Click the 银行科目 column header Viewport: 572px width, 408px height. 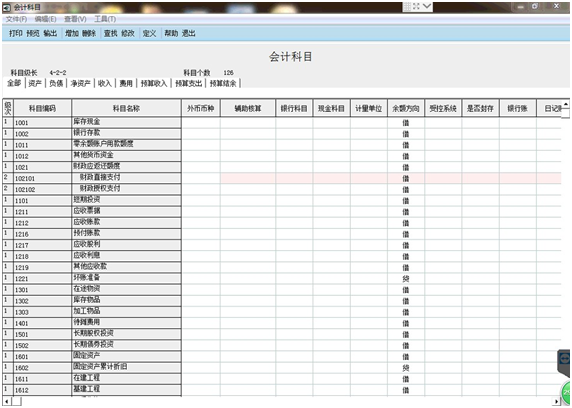294,108
